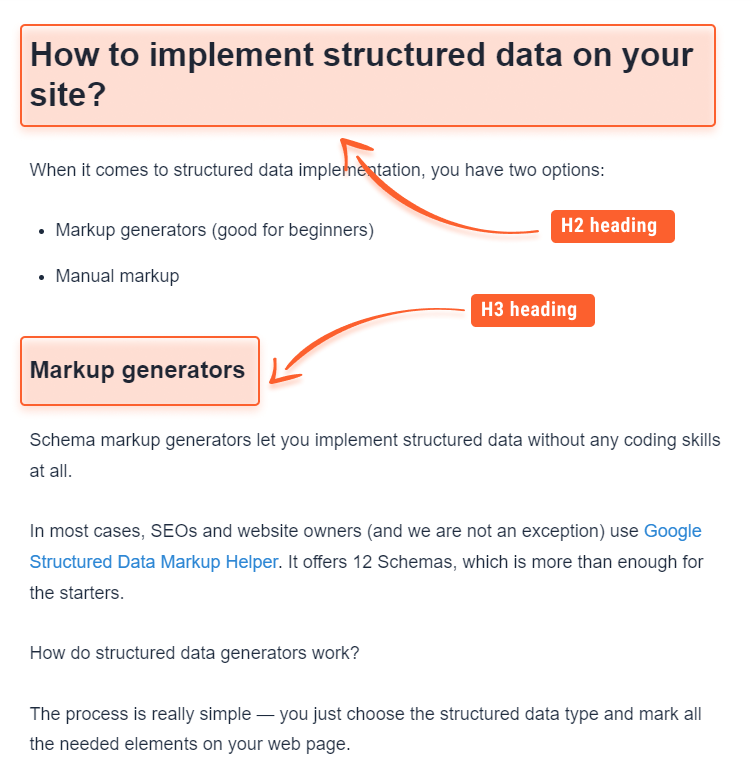
Task: Click the word 'site?' in the H2 heading
Action: point(68,95)
